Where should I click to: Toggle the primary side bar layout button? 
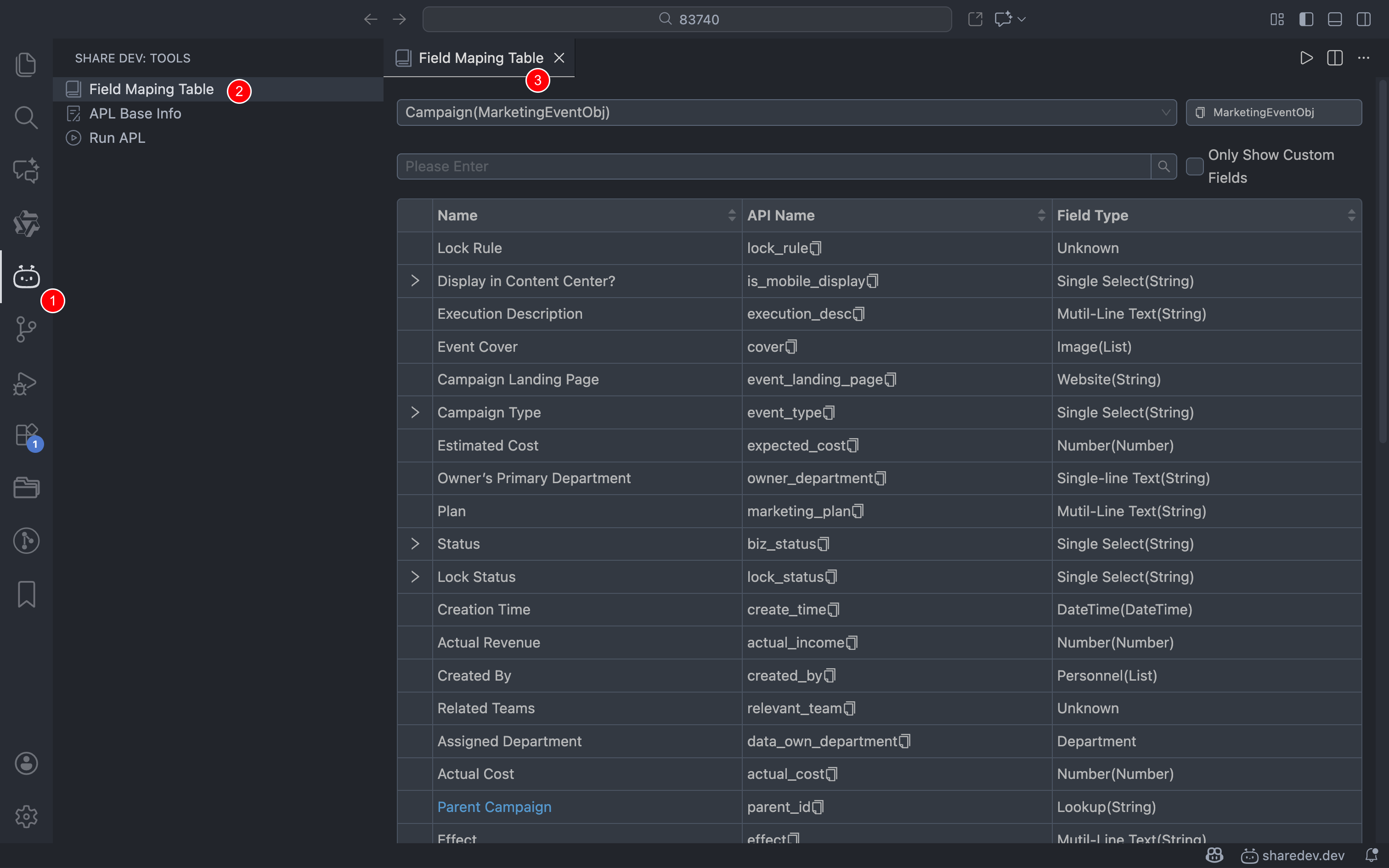[x=1306, y=19]
